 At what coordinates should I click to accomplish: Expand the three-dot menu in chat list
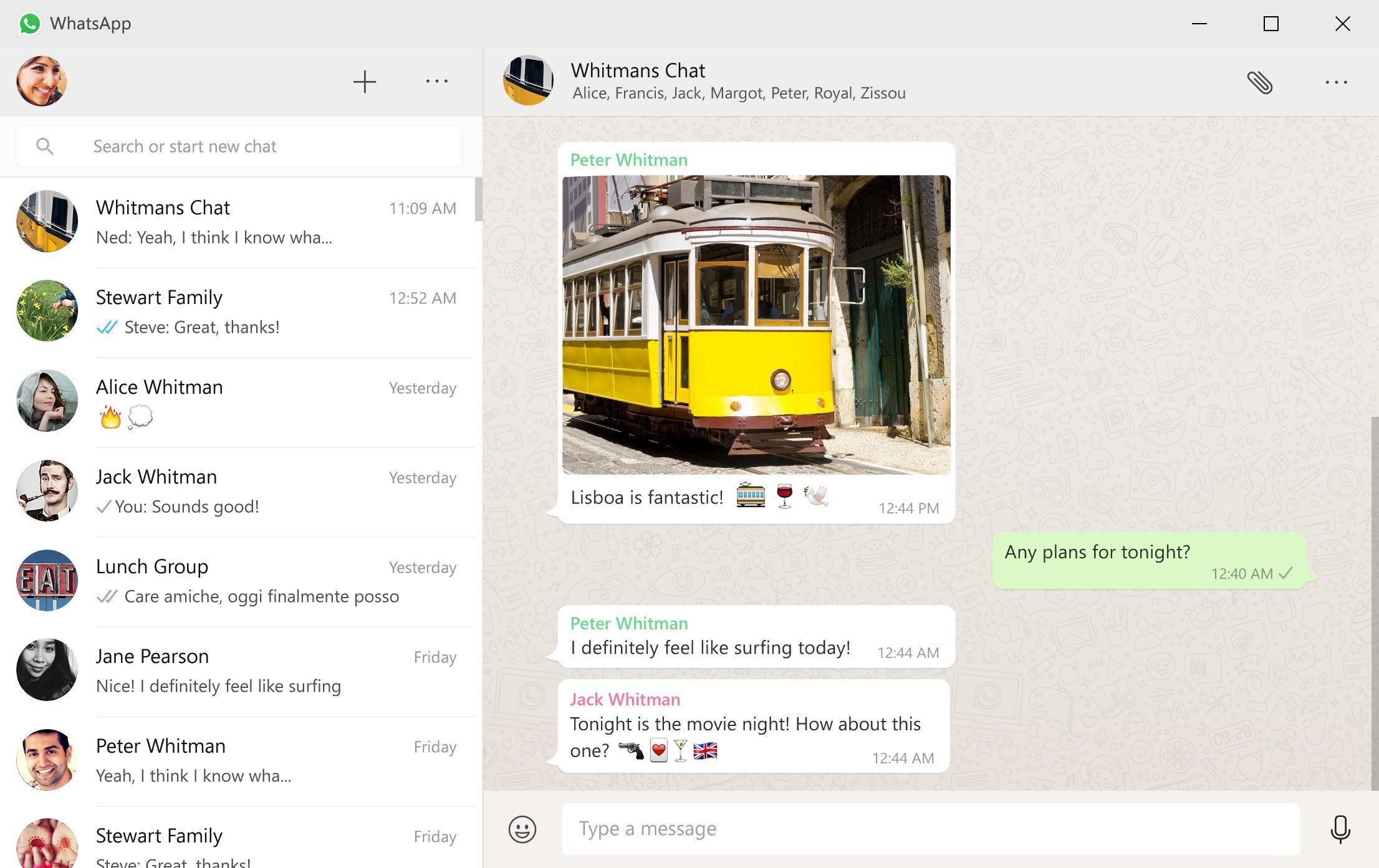point(435,81)
